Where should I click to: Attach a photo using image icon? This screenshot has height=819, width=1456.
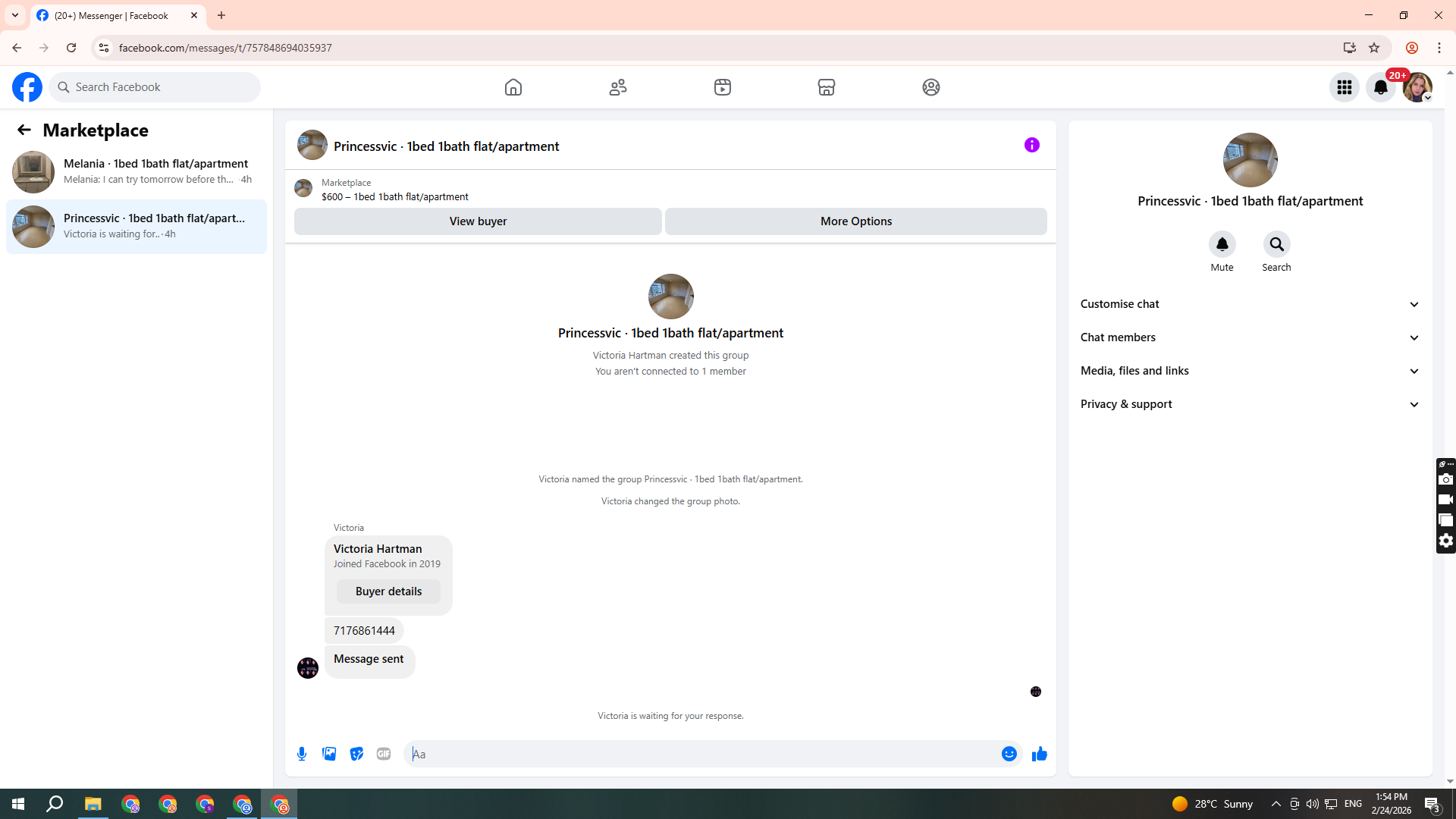click(x=329, y=754)
